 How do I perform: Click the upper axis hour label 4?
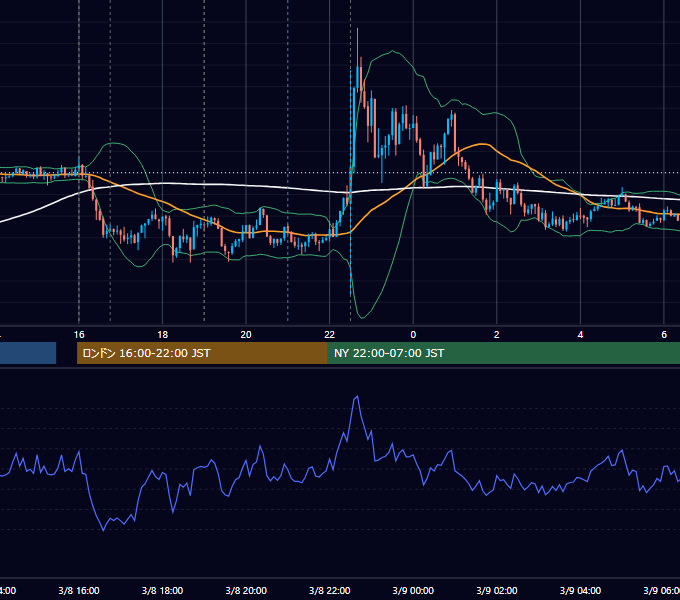coord(580,335)
